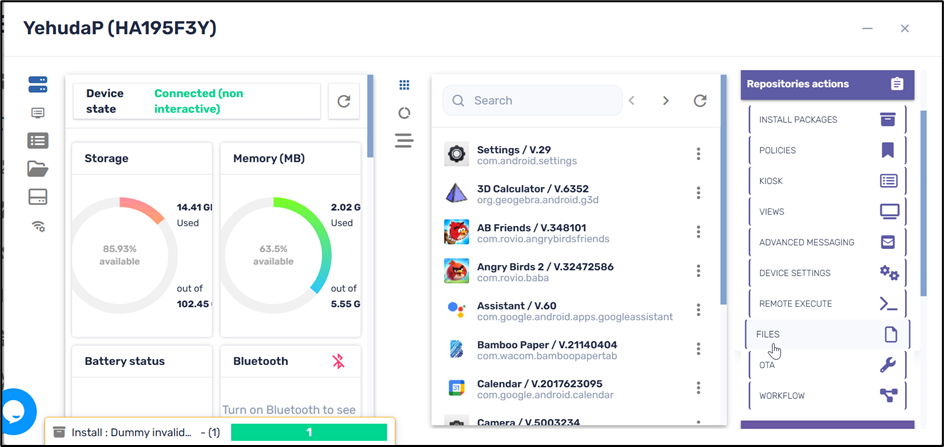This screenshot has width=944, height=447.
Task: Open the support chat bubble
Action: tap(15, 411)
